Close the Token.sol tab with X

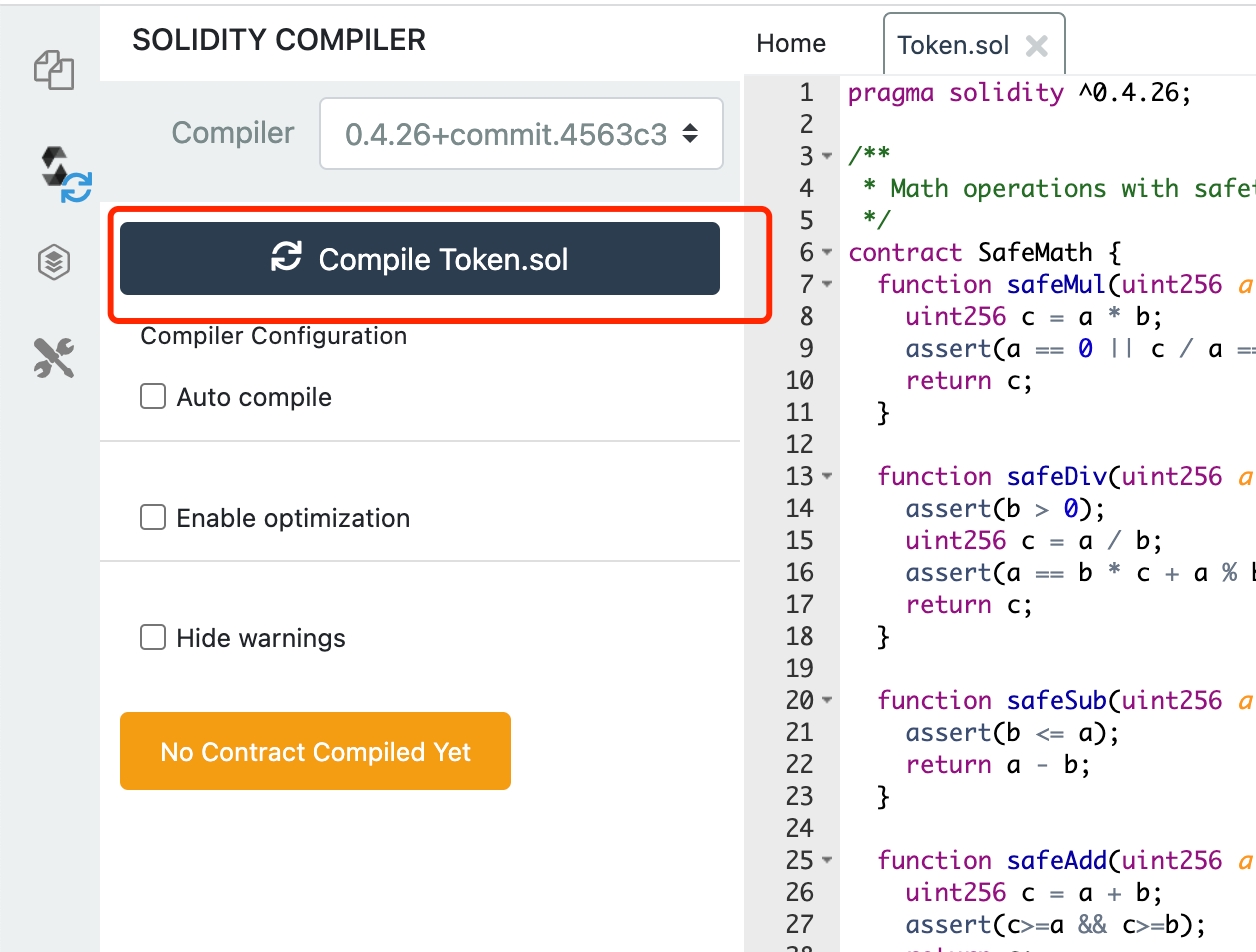(1037, 46)
